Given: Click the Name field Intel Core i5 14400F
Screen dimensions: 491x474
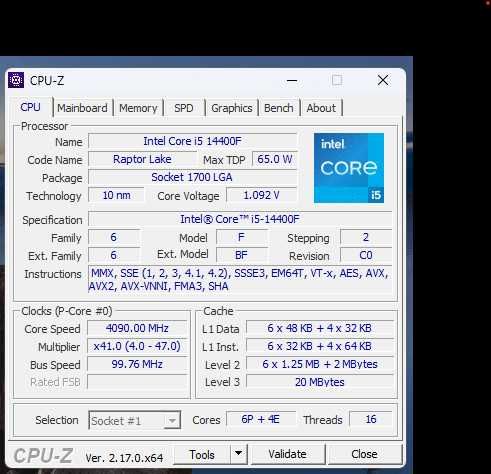Looking at the screenshot, I should tap(192, 141).
